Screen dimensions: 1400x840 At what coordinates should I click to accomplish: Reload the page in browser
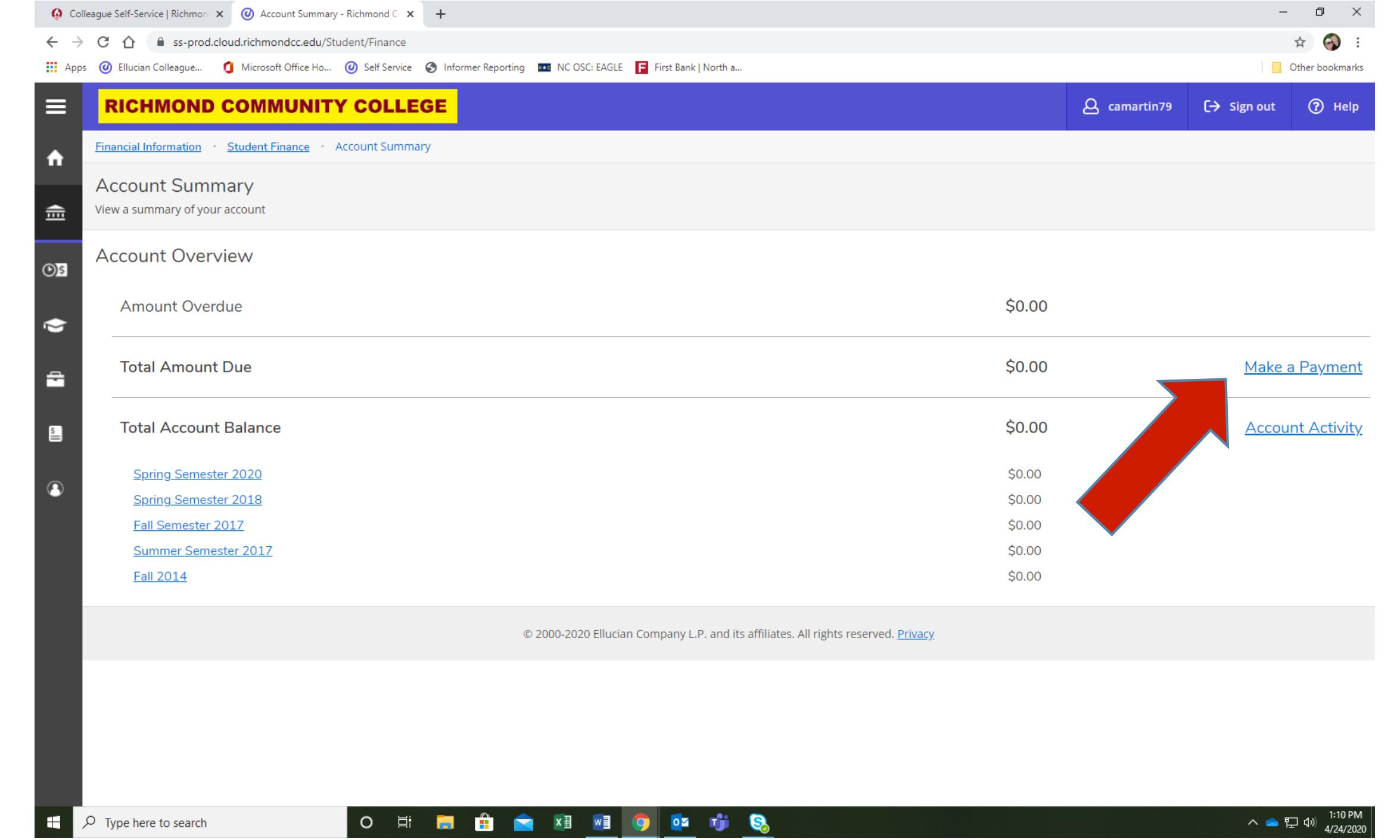point(103,42)
